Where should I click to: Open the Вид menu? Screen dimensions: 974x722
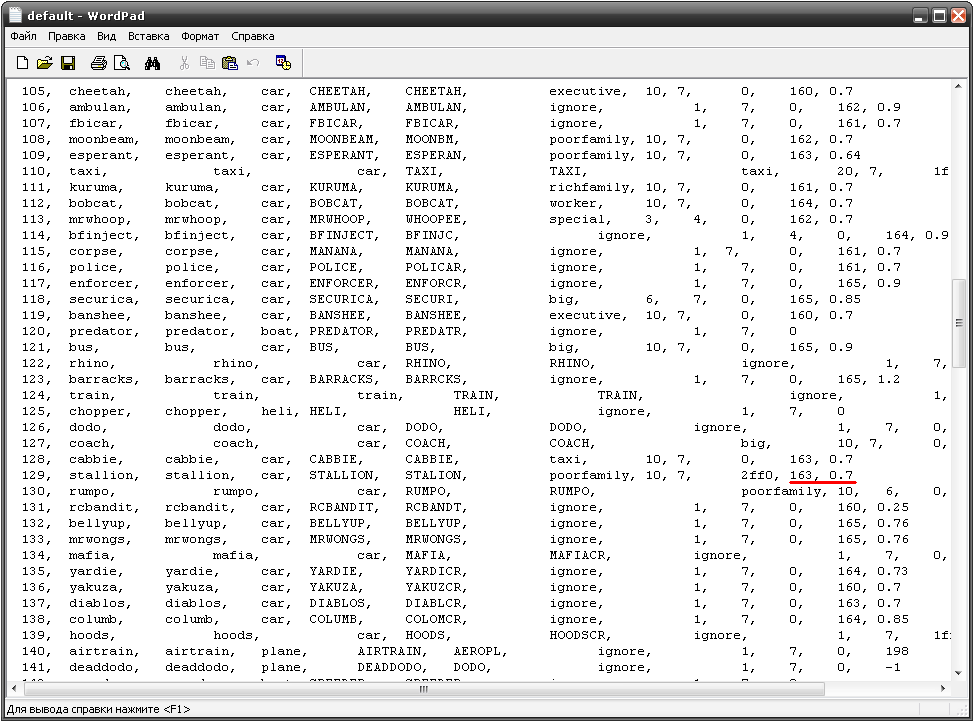107,36
